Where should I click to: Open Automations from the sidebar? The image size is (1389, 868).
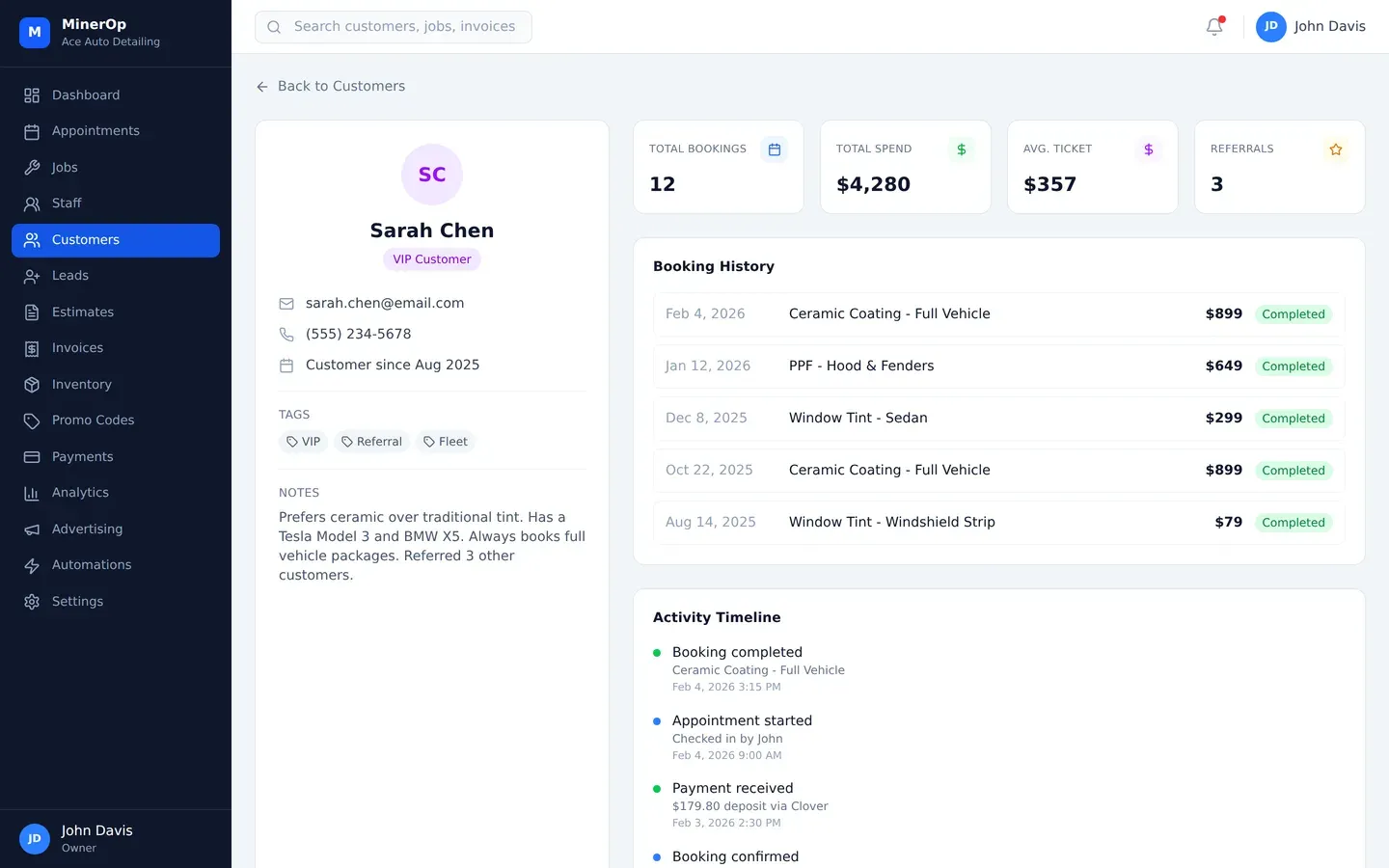[x=92, y=565]
